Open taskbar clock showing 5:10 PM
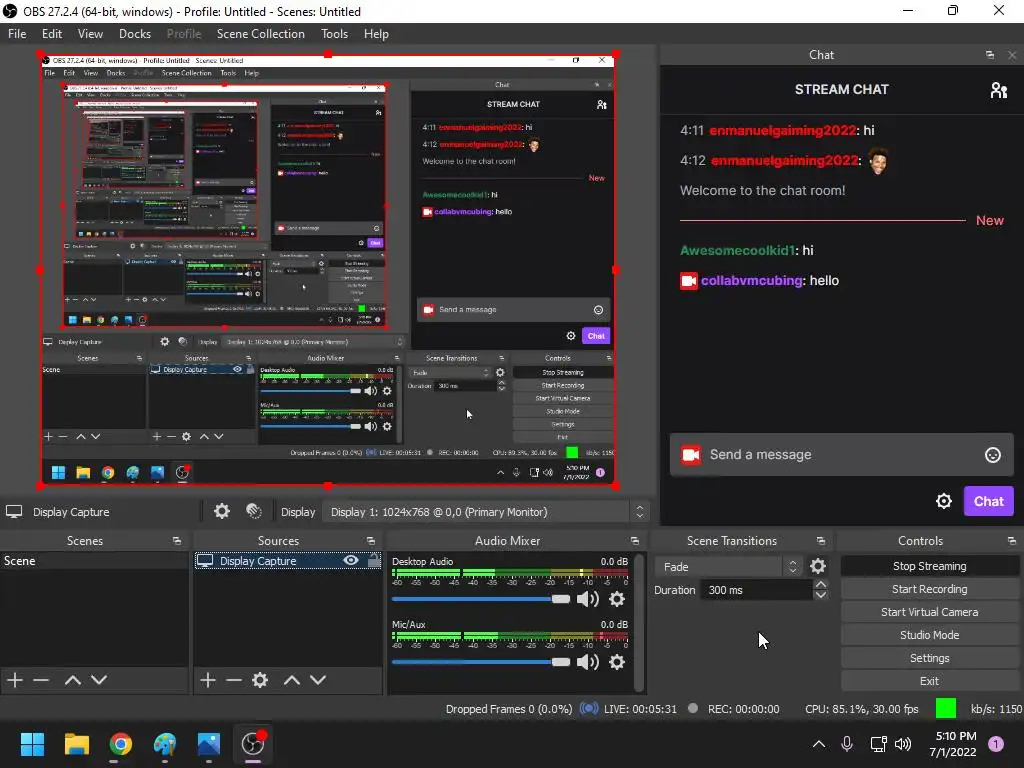The width and height of the screenshot is (1024, 768). point(953,744)
